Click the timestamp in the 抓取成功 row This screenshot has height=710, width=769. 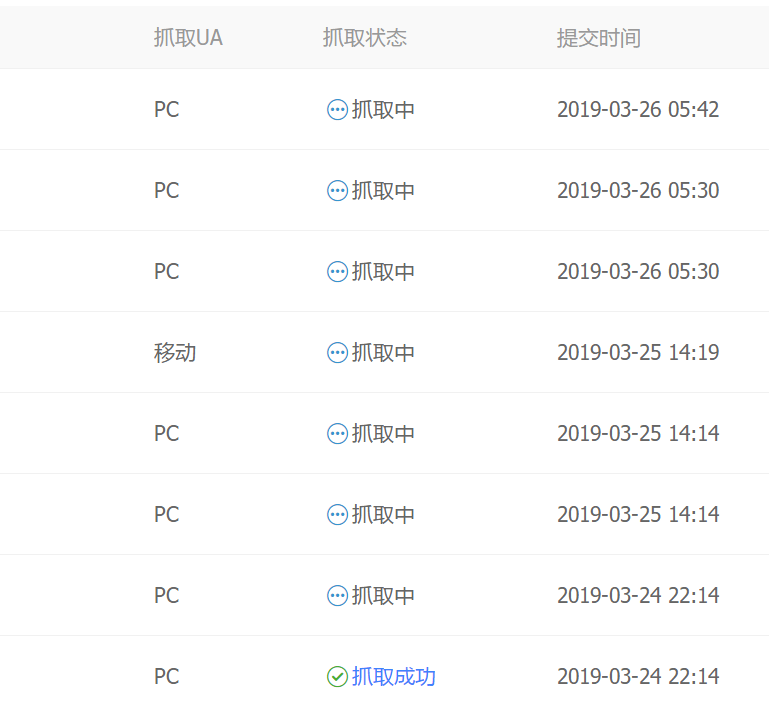638,677
